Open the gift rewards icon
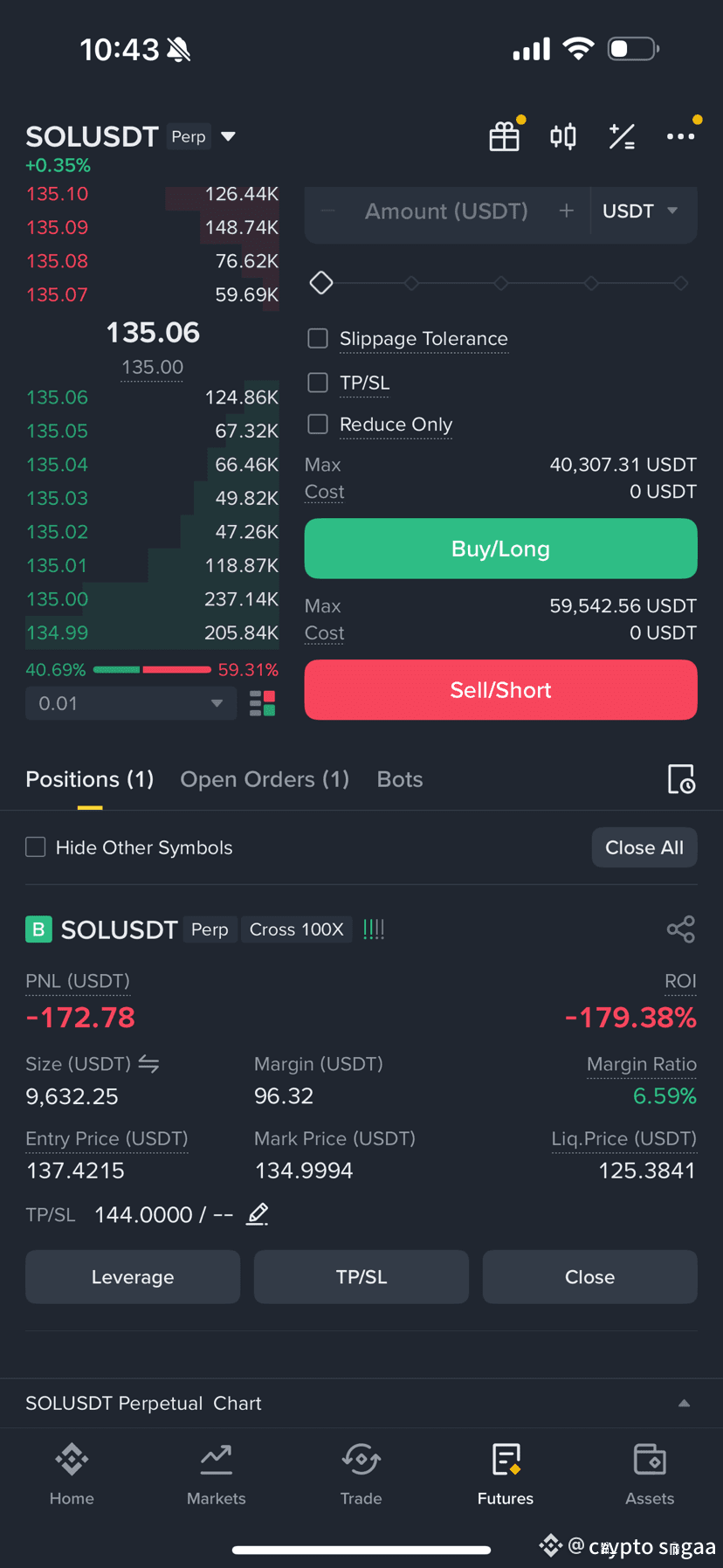The height and width of the screenshot is (1568, 723). point(505,136)
